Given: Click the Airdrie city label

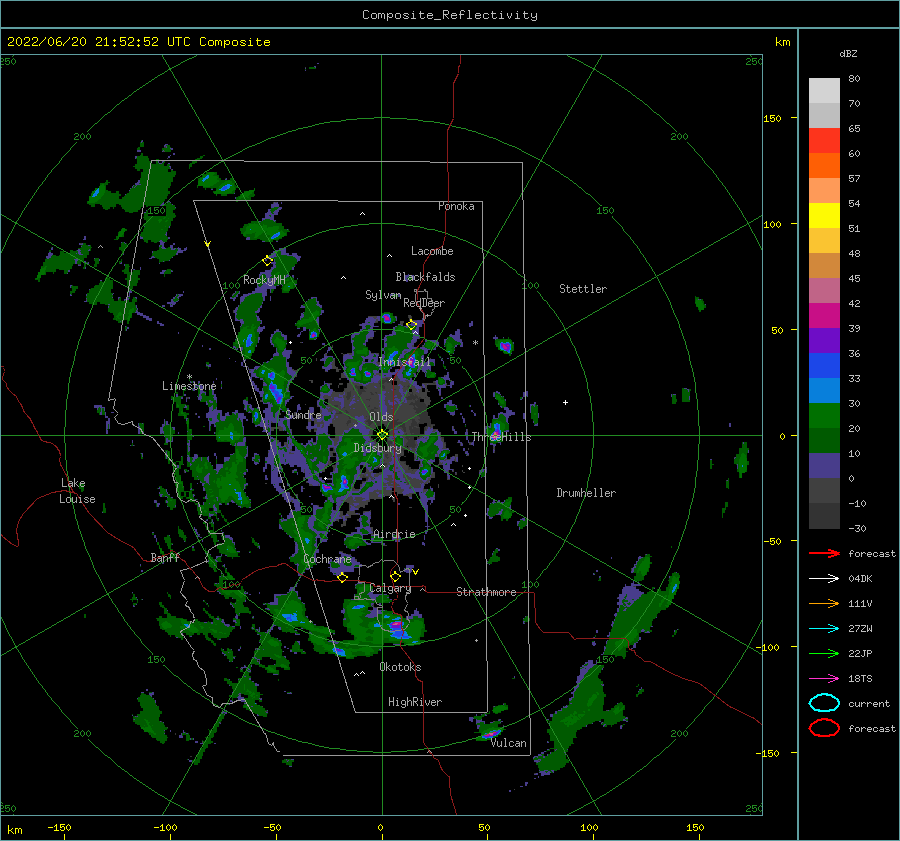Looking at the screenshot, I should click(394, 534).
